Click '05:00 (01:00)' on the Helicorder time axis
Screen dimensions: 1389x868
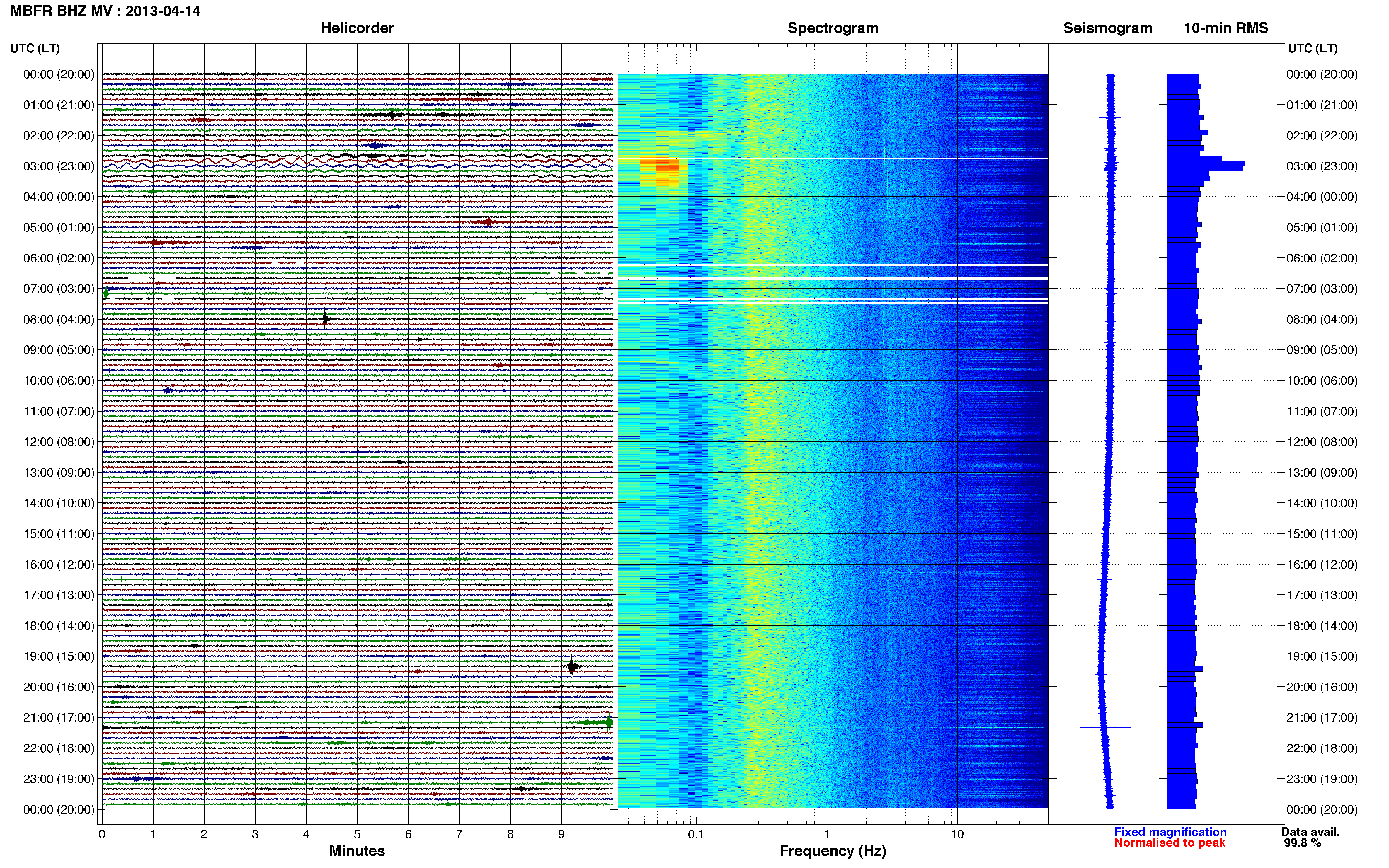coord(59,227)
